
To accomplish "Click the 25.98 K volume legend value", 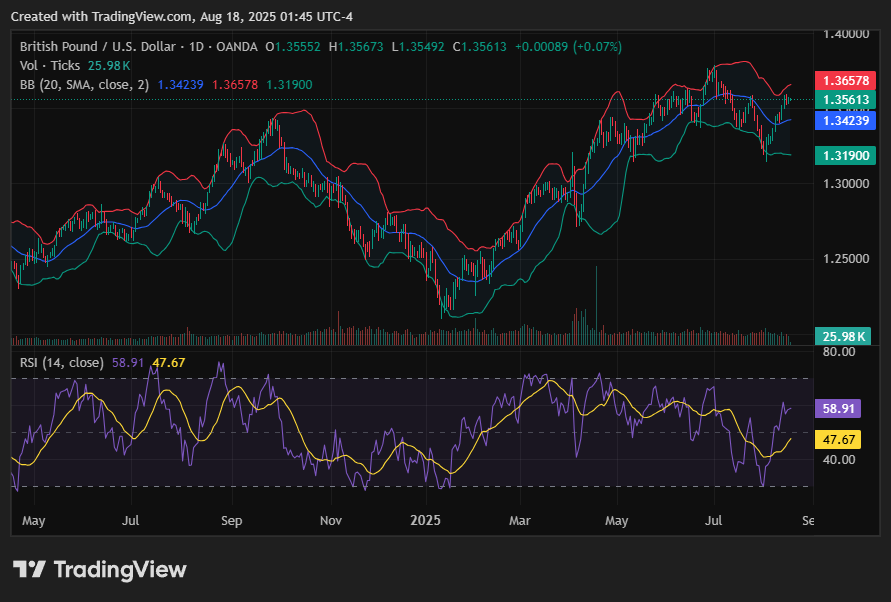I will click(x=109, y=65).
